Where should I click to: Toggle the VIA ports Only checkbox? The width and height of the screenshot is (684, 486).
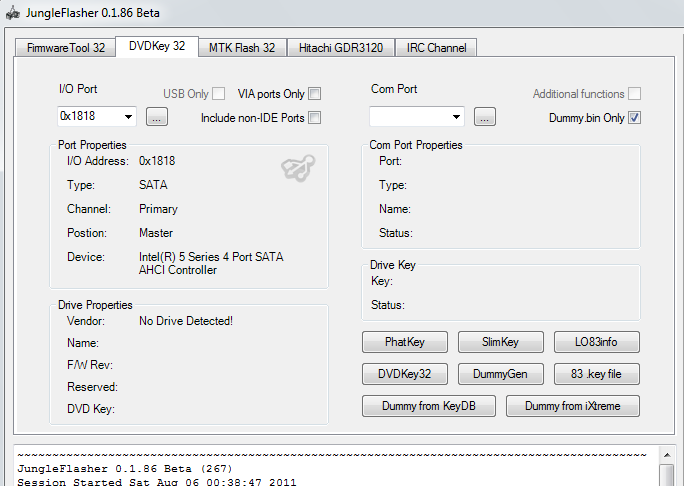(314, 94)
